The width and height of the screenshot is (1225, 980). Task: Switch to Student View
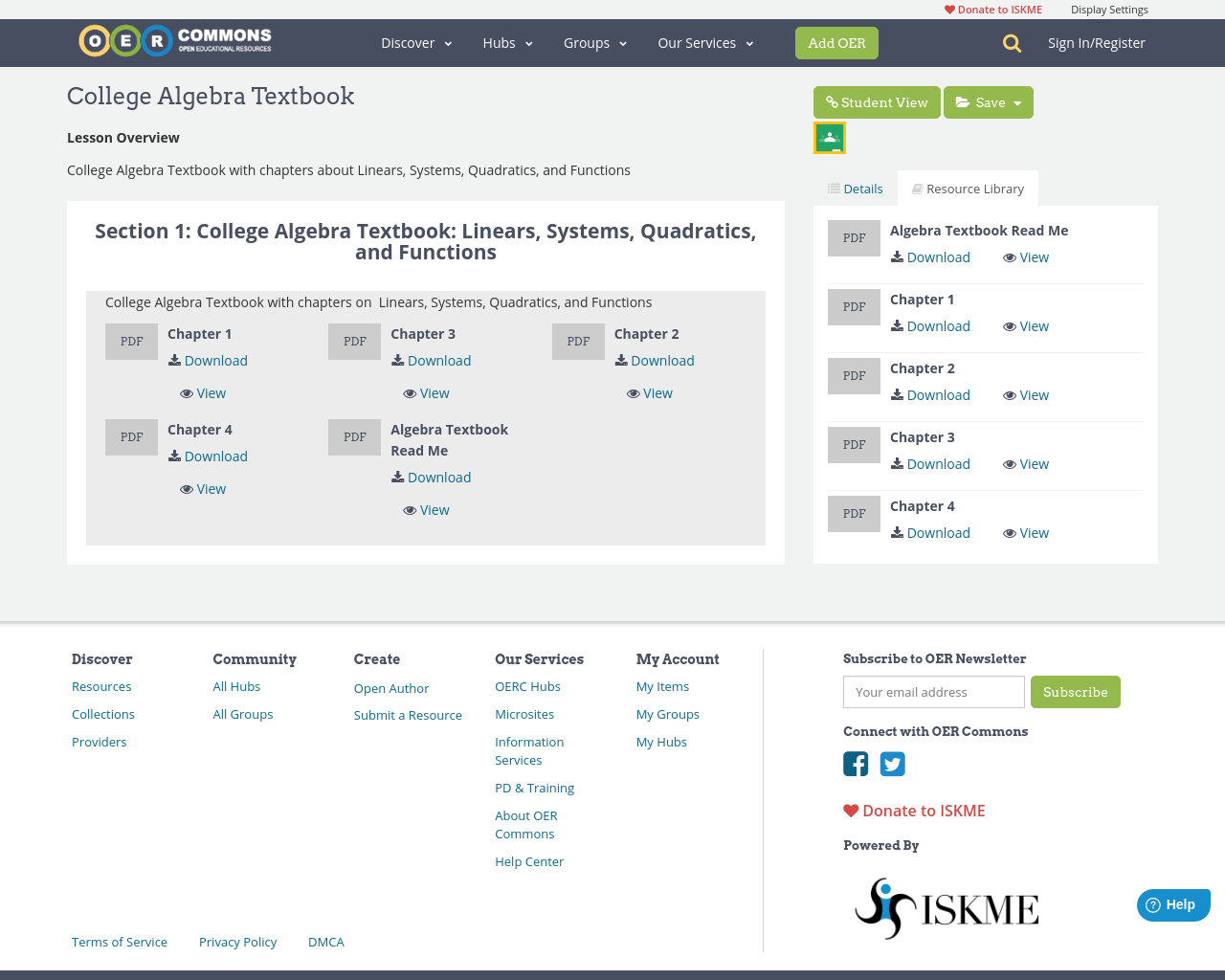click(877, 102)
